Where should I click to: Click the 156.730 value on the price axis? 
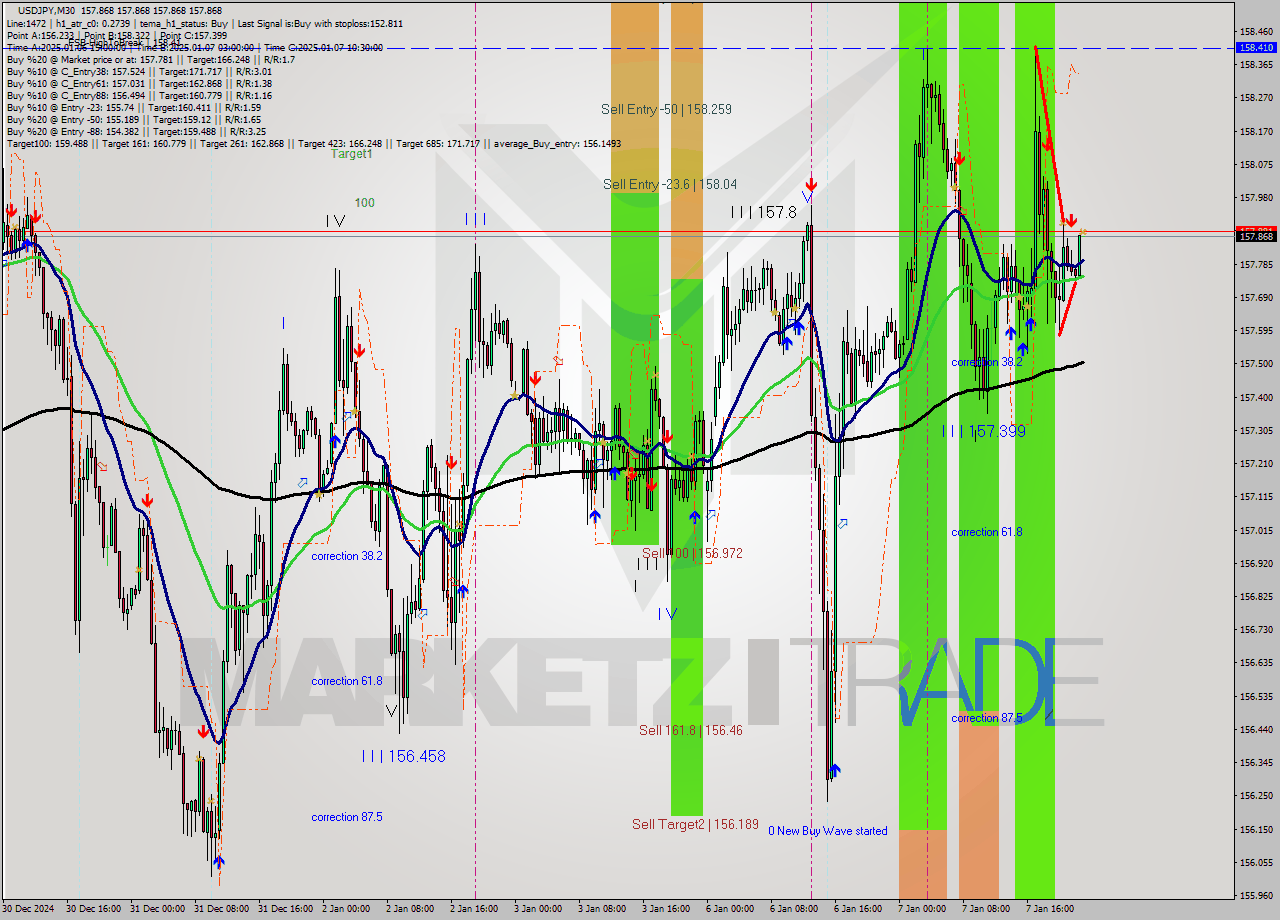pyautogui.click(x=1256, y=630)
